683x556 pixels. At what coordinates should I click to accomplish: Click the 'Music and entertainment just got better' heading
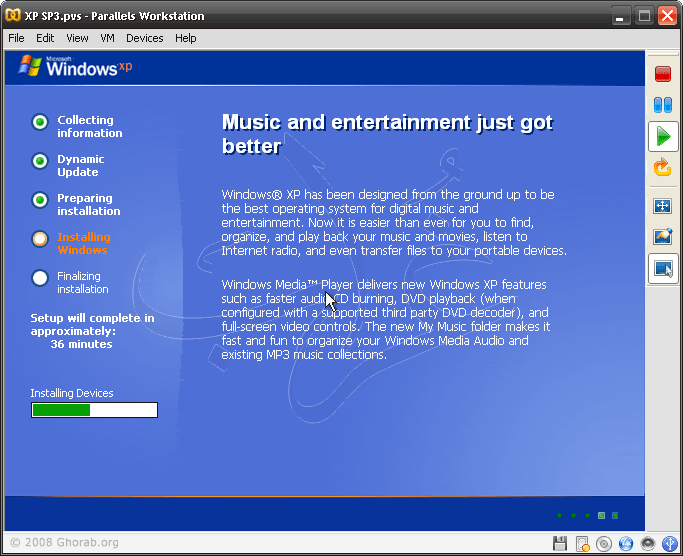388,134
